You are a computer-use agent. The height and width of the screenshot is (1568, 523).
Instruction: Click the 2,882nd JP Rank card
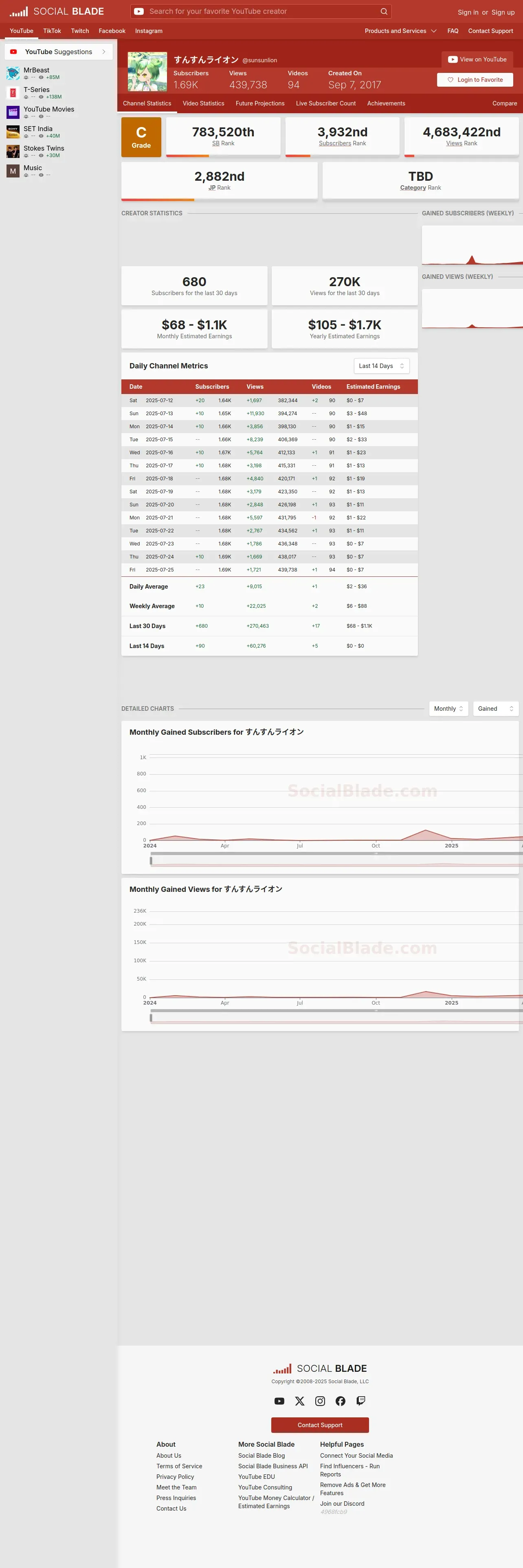(219, 182)
